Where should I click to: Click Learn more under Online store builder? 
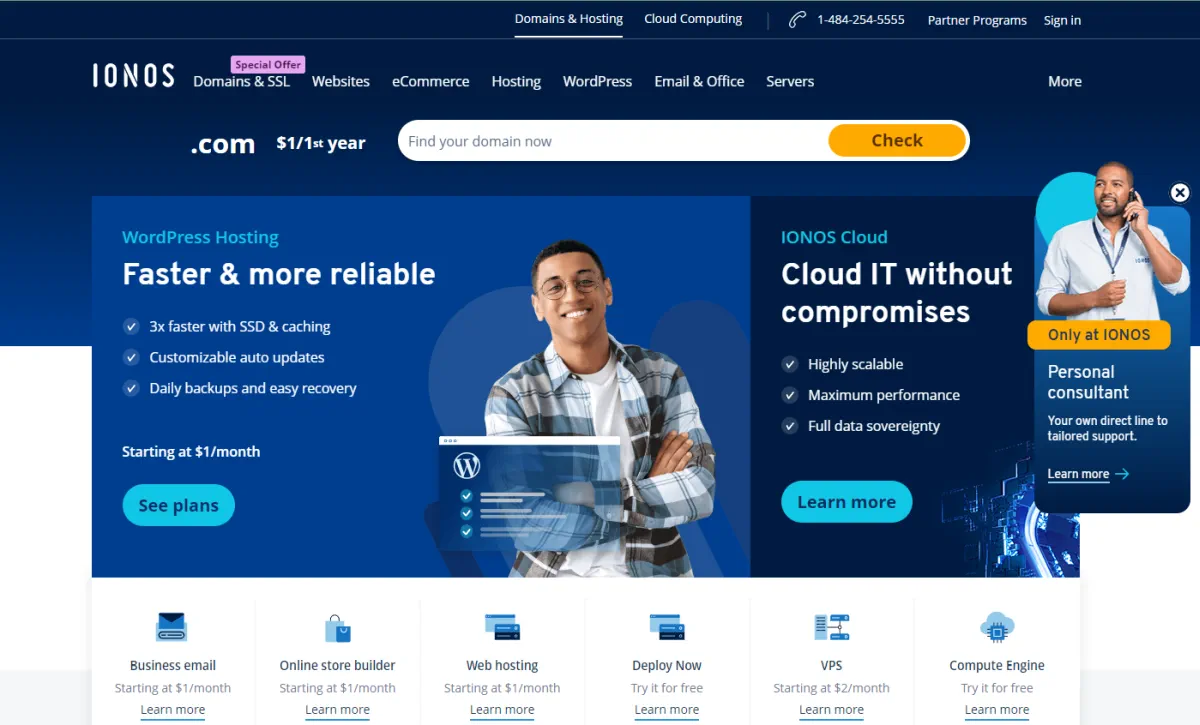click(x=338, y=710)
